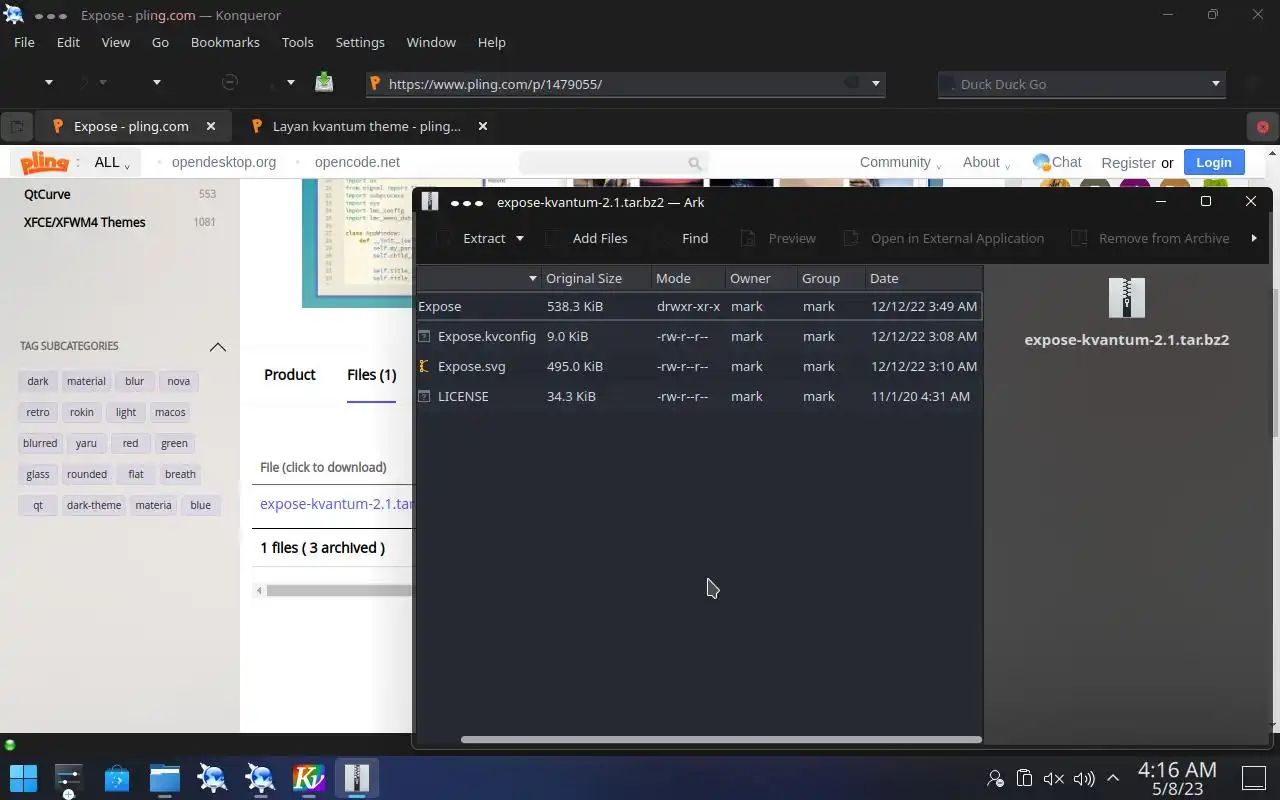Click the red close-tab icon at tab bar end

click(x=1262, y=127)
